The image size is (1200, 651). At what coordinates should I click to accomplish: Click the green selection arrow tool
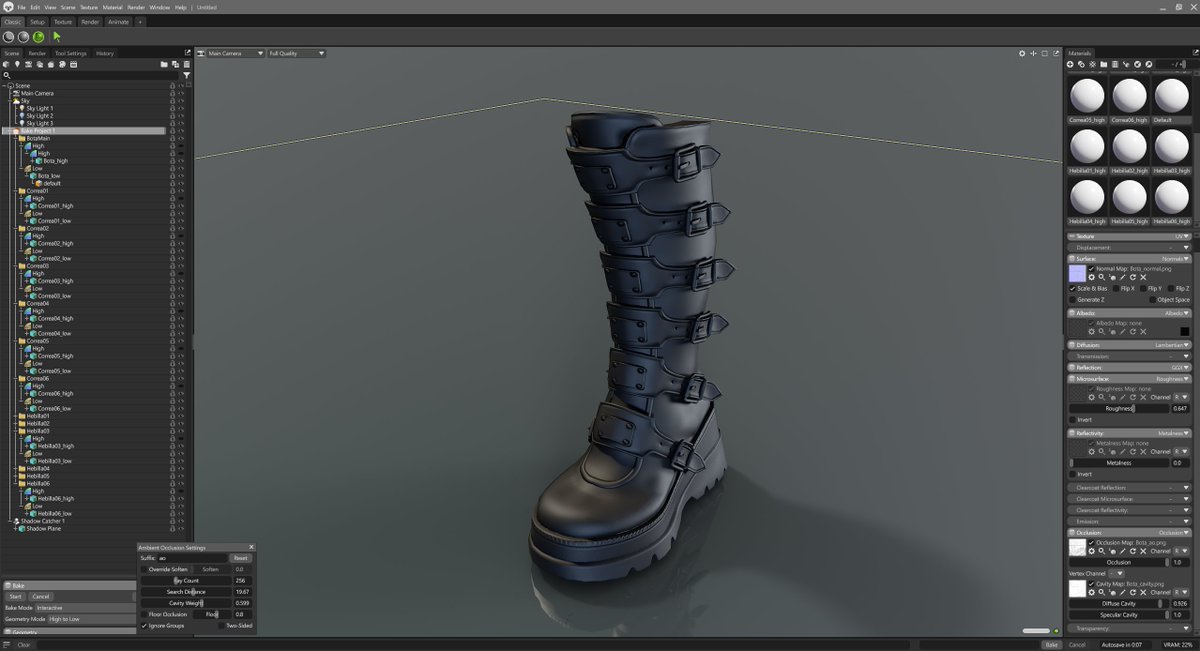click(56, 36)
